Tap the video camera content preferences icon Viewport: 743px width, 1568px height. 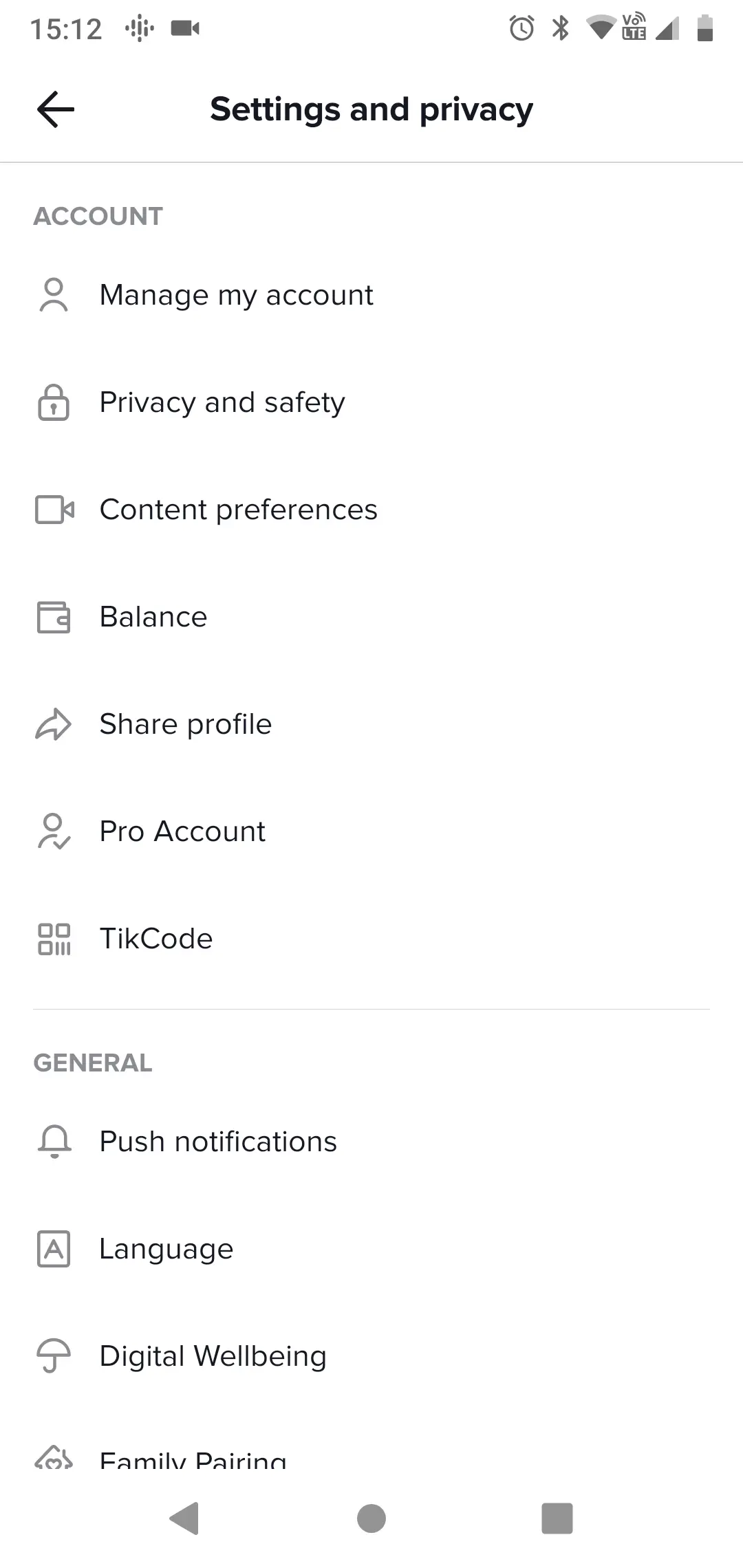pos(54,510)
